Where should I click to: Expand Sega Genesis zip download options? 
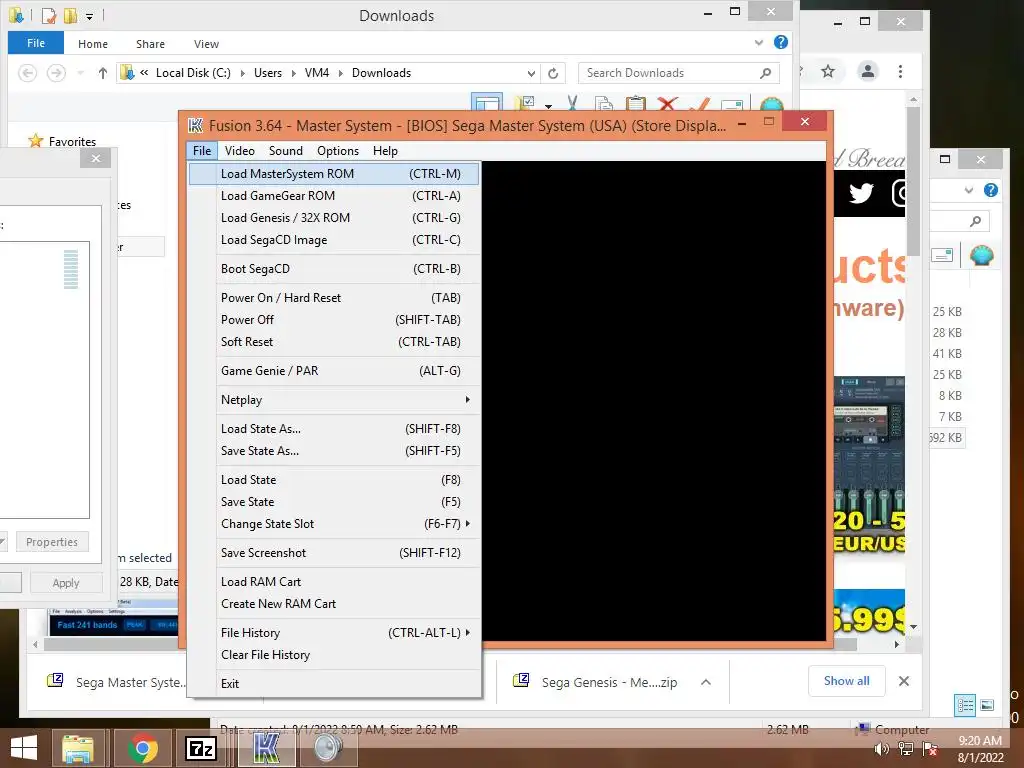pos(705,682)
